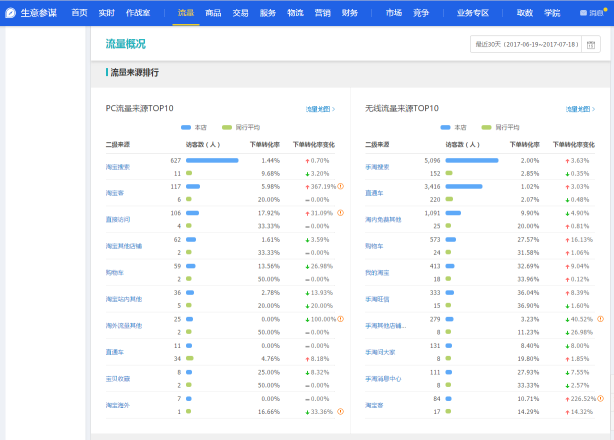Click green 同行平均 legend swatch in PC panel
This screenshot has width=614, height=440.
point(227,127)
